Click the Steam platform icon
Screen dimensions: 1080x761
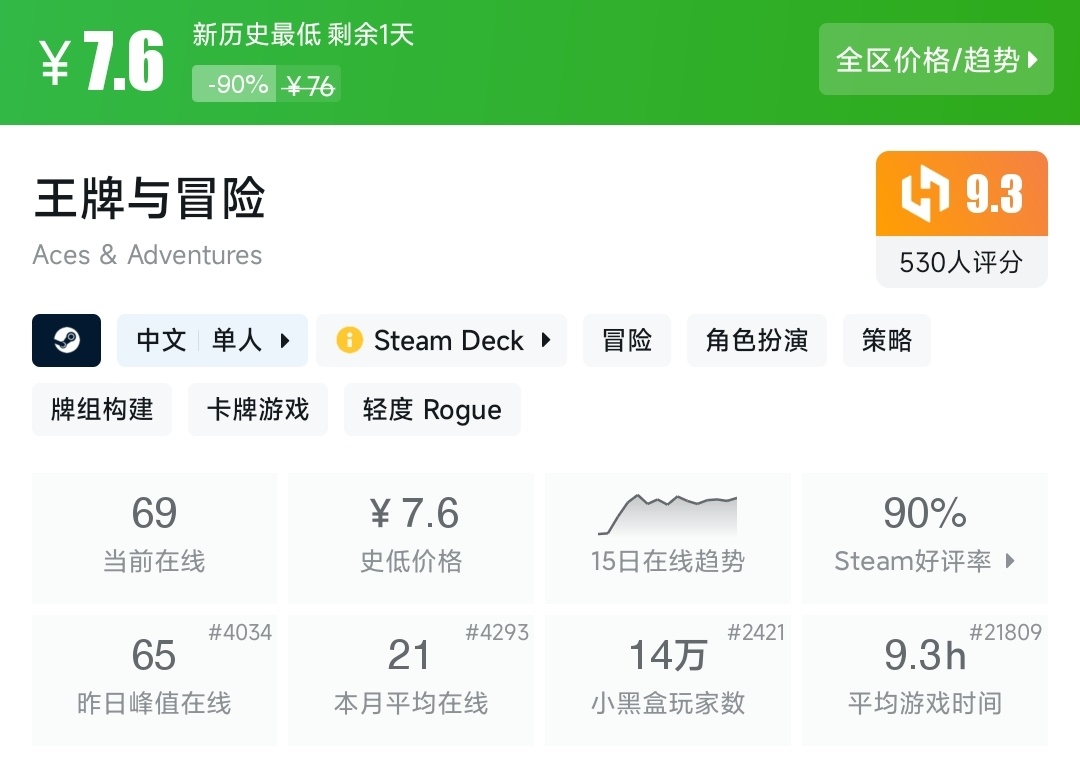67,340
